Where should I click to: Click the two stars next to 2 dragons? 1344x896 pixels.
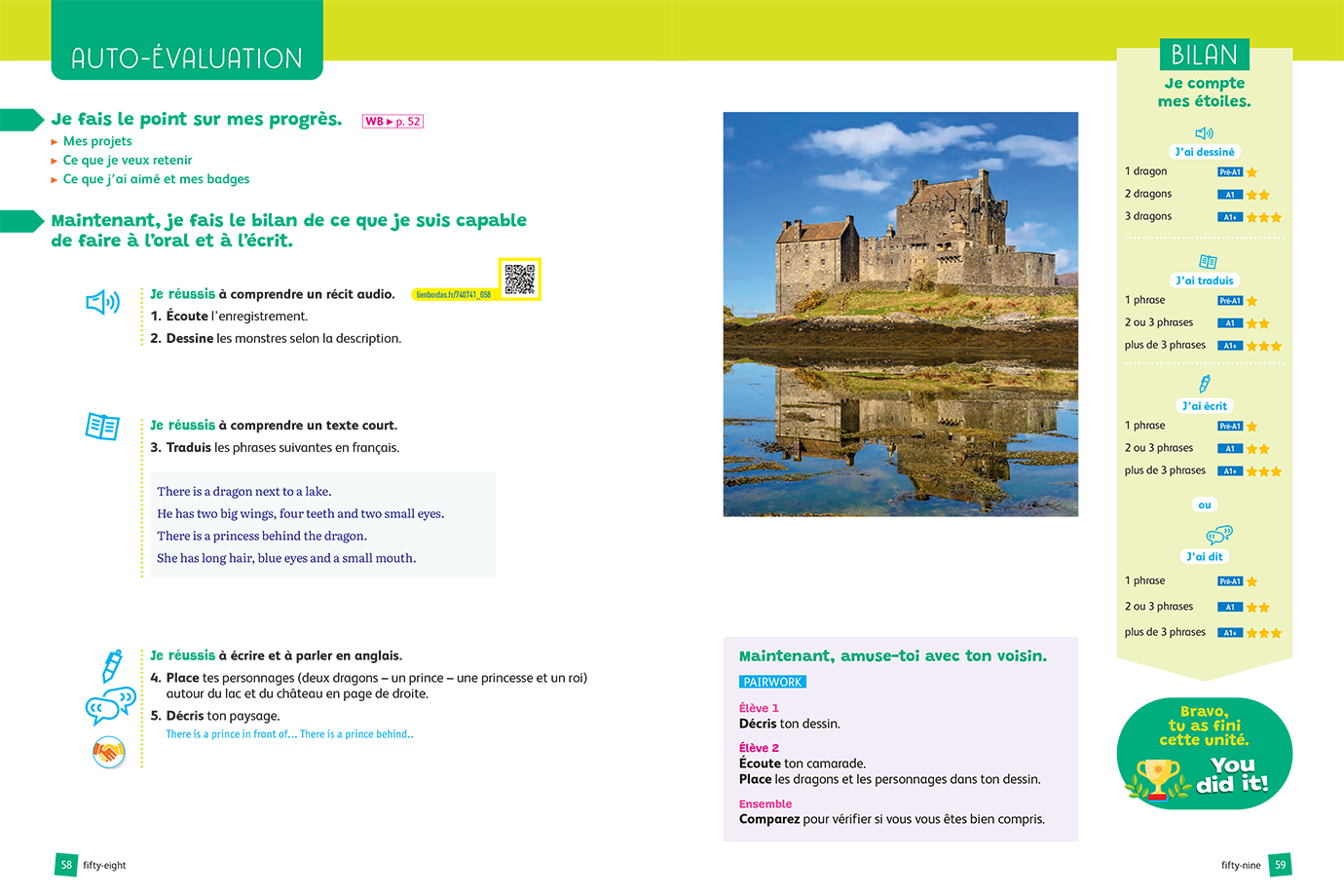pos(1258,195)
